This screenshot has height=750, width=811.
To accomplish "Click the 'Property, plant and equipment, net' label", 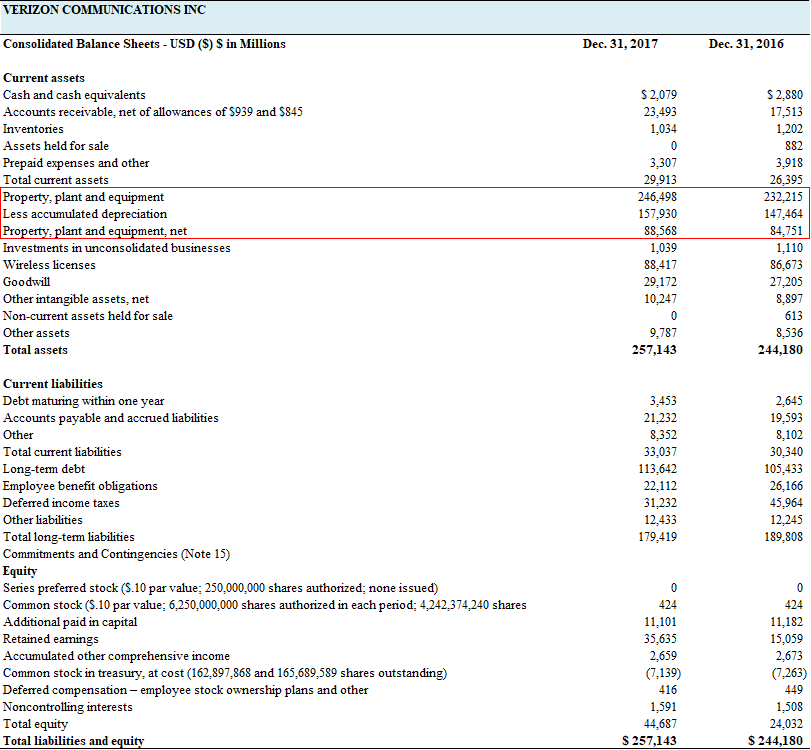I will coord(95,231).
